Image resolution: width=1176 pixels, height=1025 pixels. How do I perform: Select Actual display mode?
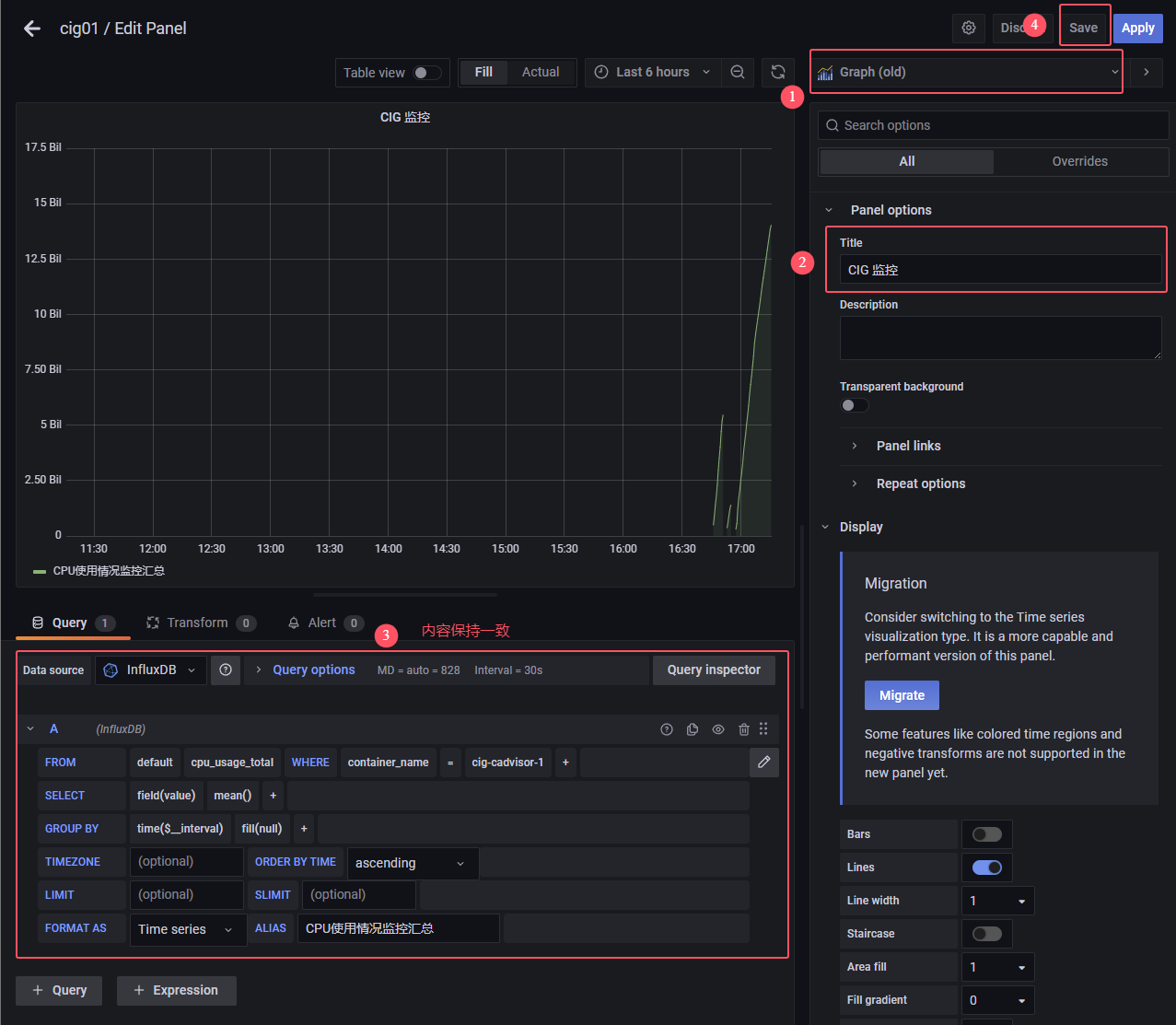click(x=541, y=72)
